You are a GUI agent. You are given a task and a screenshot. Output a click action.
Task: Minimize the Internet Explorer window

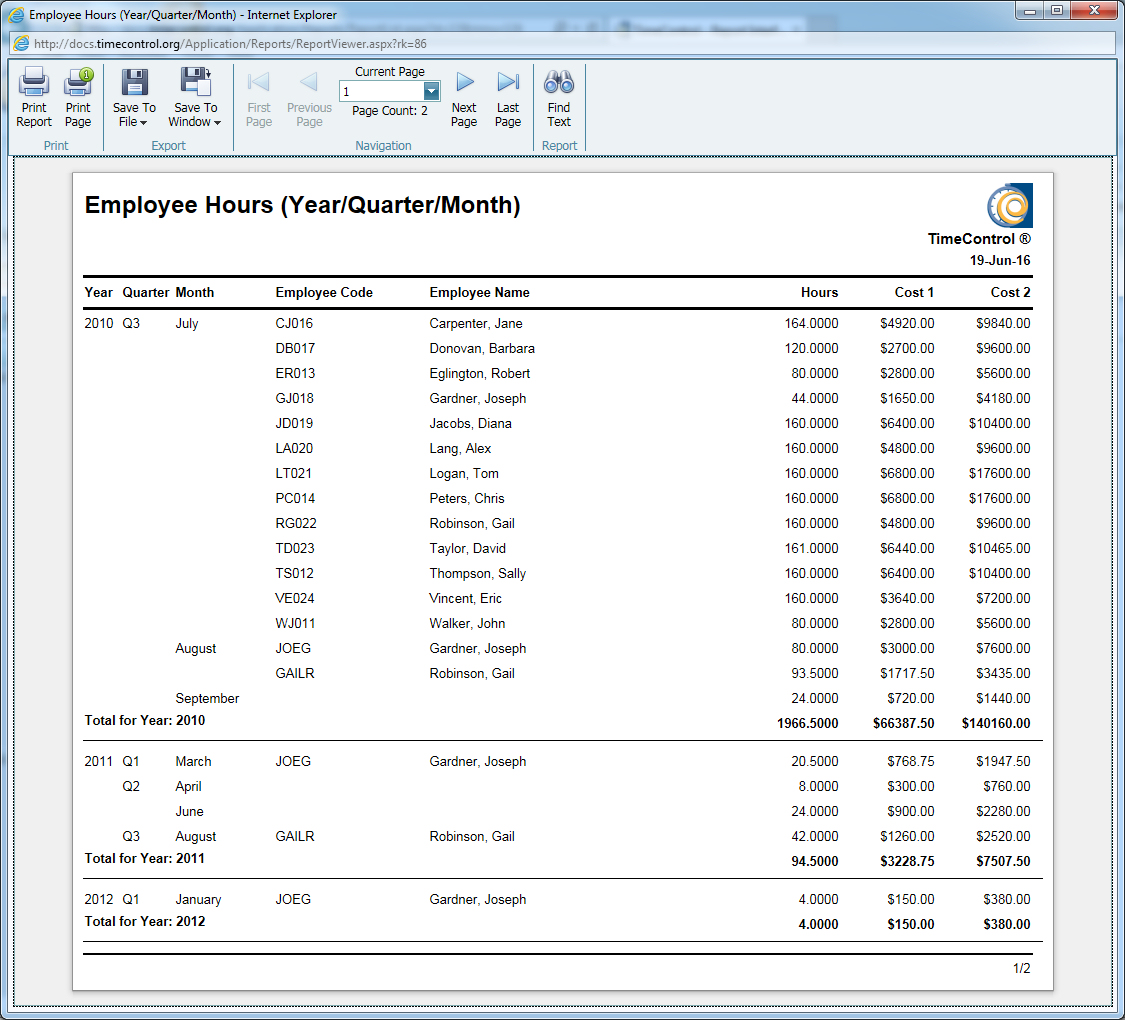click(x=1030, y=10)
